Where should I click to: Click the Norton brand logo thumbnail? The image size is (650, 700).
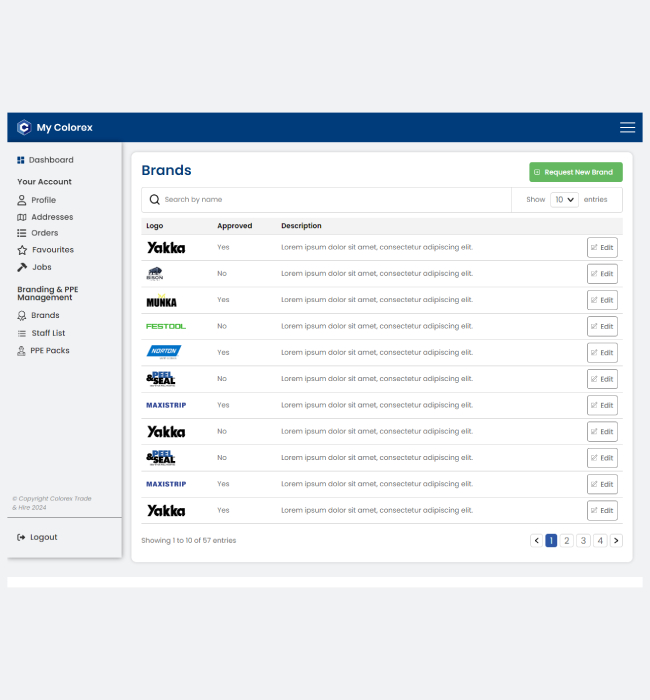[164, 352]
